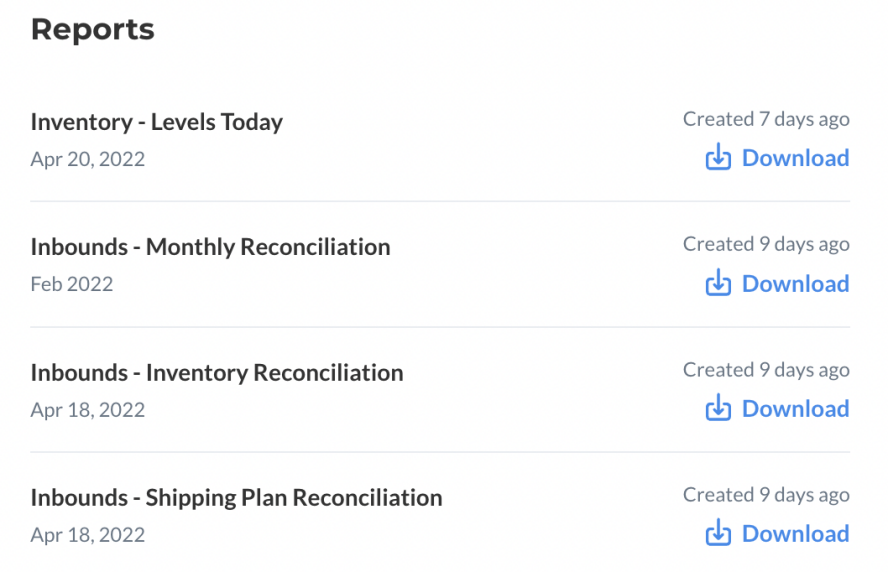This screenshot has width=888, height=572.
Task: Select the Reports page heading
Action: coord(93,30)
